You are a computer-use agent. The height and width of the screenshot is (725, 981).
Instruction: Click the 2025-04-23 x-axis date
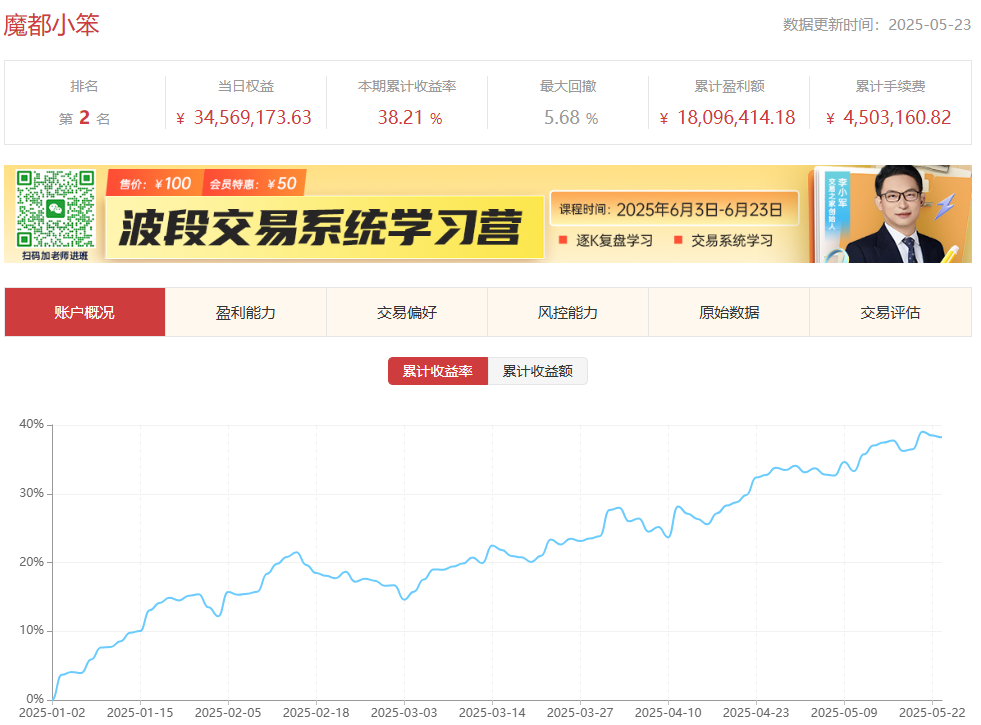pos(756,712)
